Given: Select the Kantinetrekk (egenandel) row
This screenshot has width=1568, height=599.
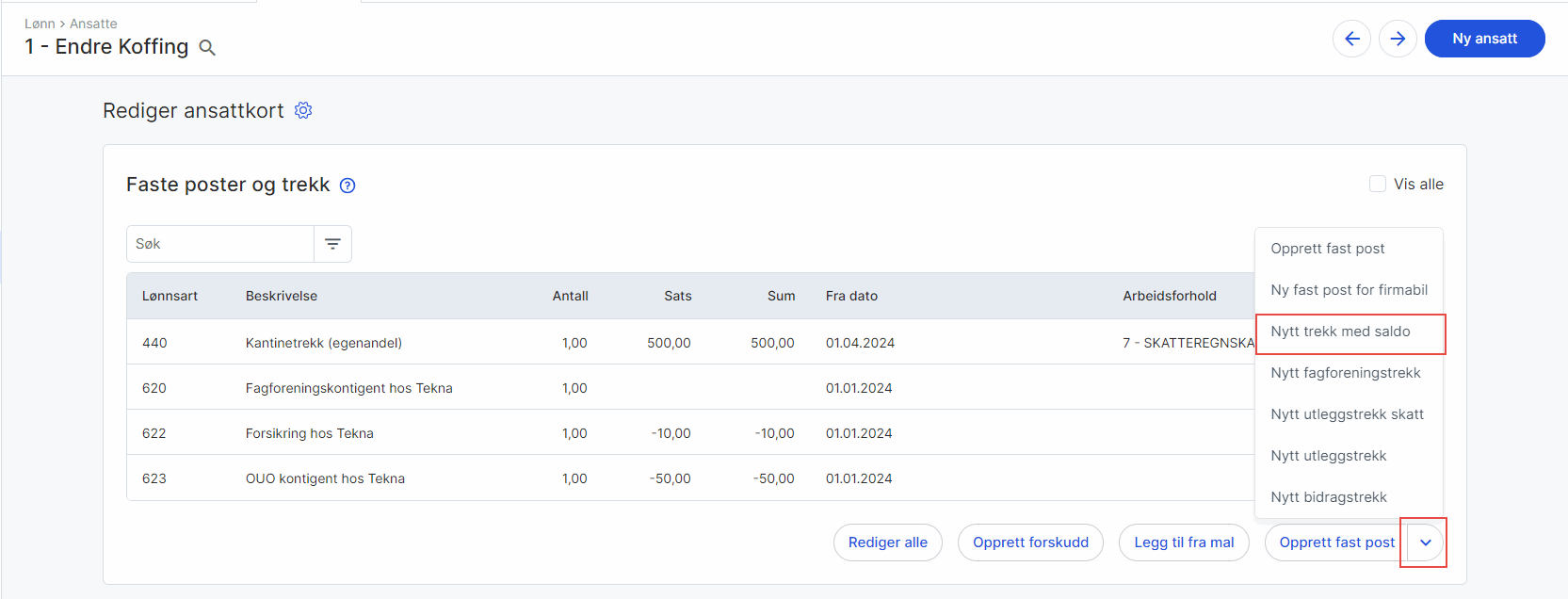Looking at the screenshot, I should pos(323,343).
